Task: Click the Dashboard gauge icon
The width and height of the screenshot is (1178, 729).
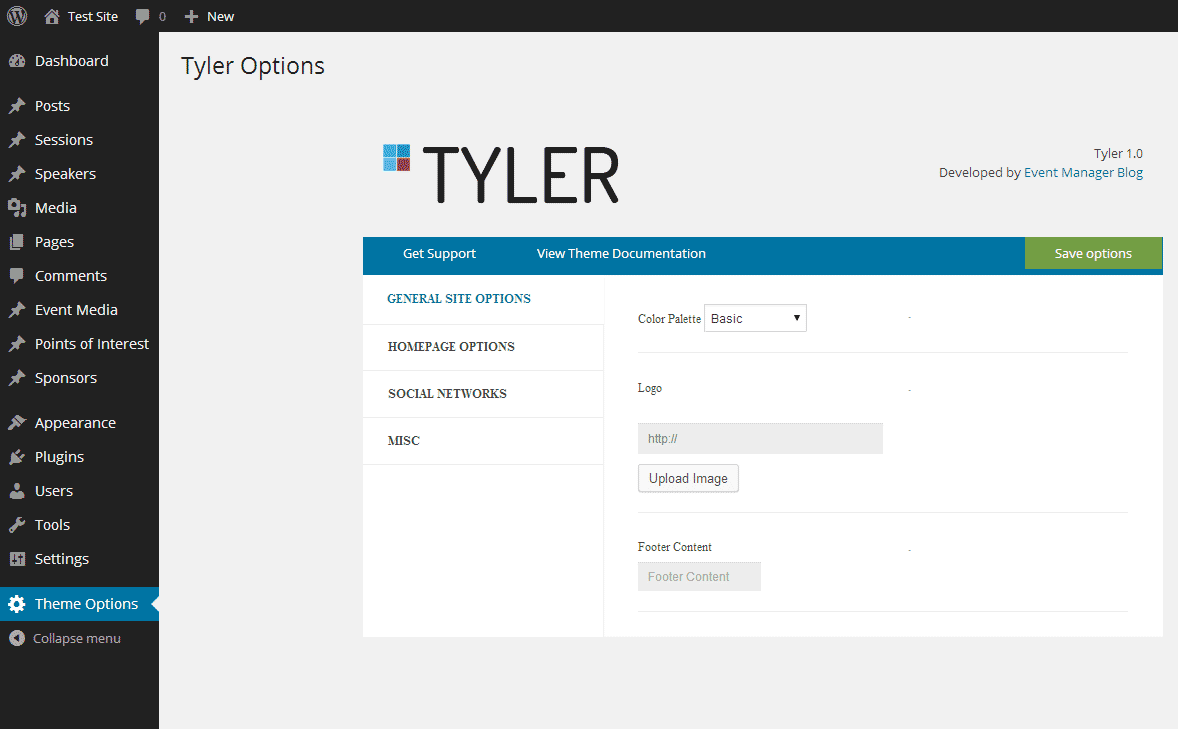Action: pyautogui.click(x=17, y=61)
